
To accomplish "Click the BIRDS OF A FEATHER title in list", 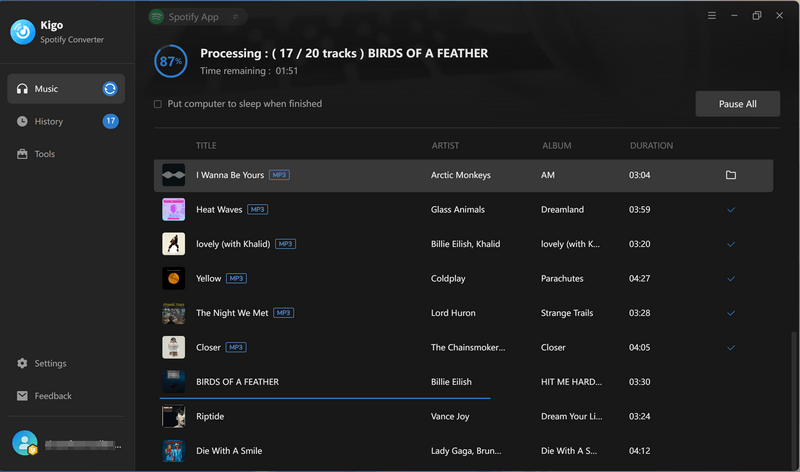I will click(x=237, y=382).
